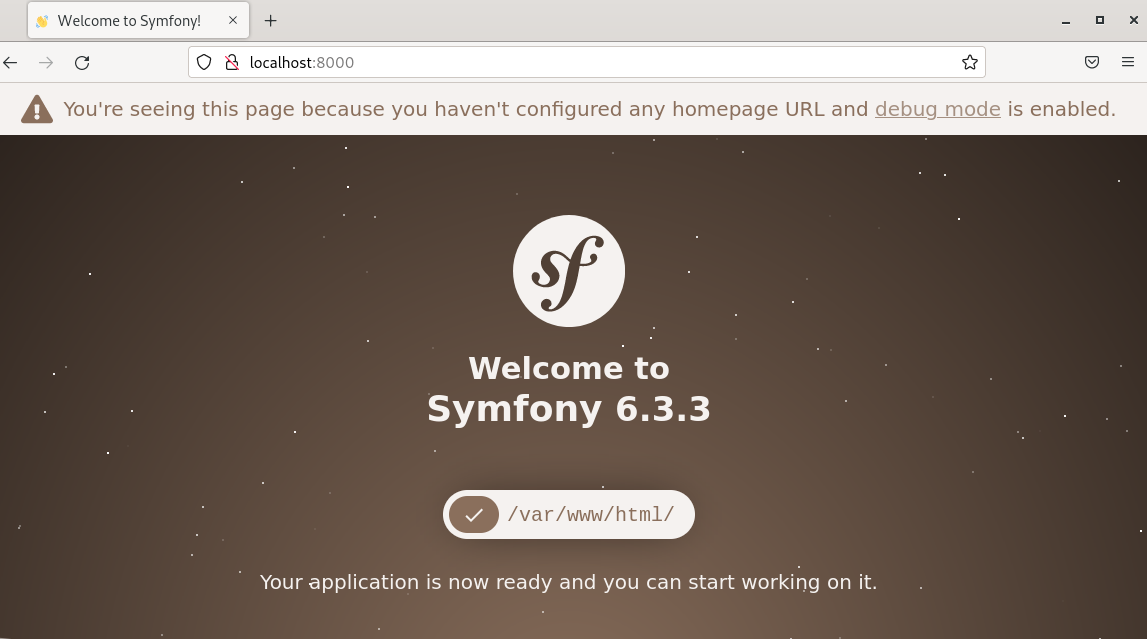Follow the debug mode link
This screenshot has height=639, width=1147.
[937, 109]
